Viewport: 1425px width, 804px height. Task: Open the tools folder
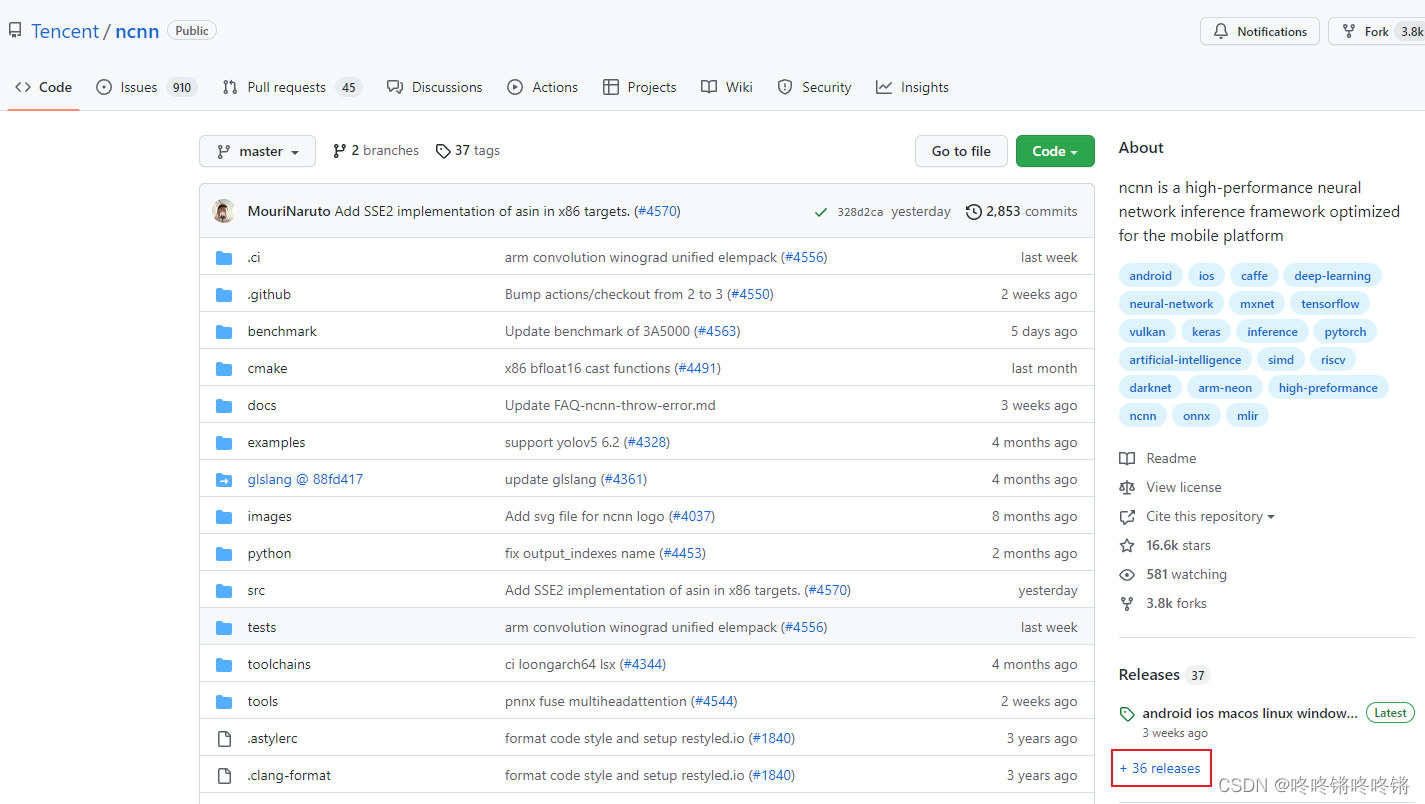[x=263, y=701]
